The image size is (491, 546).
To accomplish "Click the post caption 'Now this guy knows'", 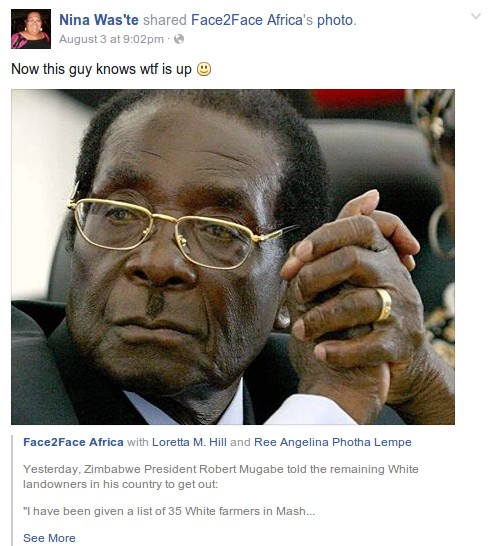I will tap(101, 69).
